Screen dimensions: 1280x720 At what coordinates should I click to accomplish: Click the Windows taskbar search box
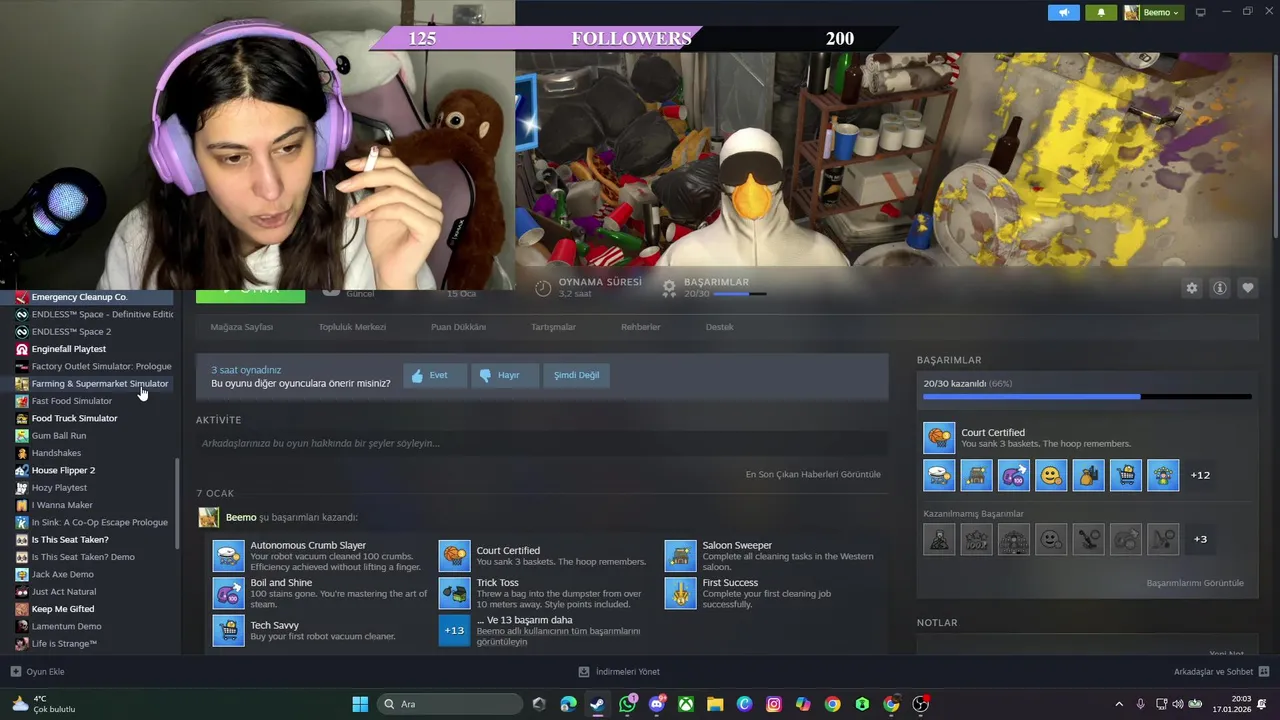(x=451, y=704)
